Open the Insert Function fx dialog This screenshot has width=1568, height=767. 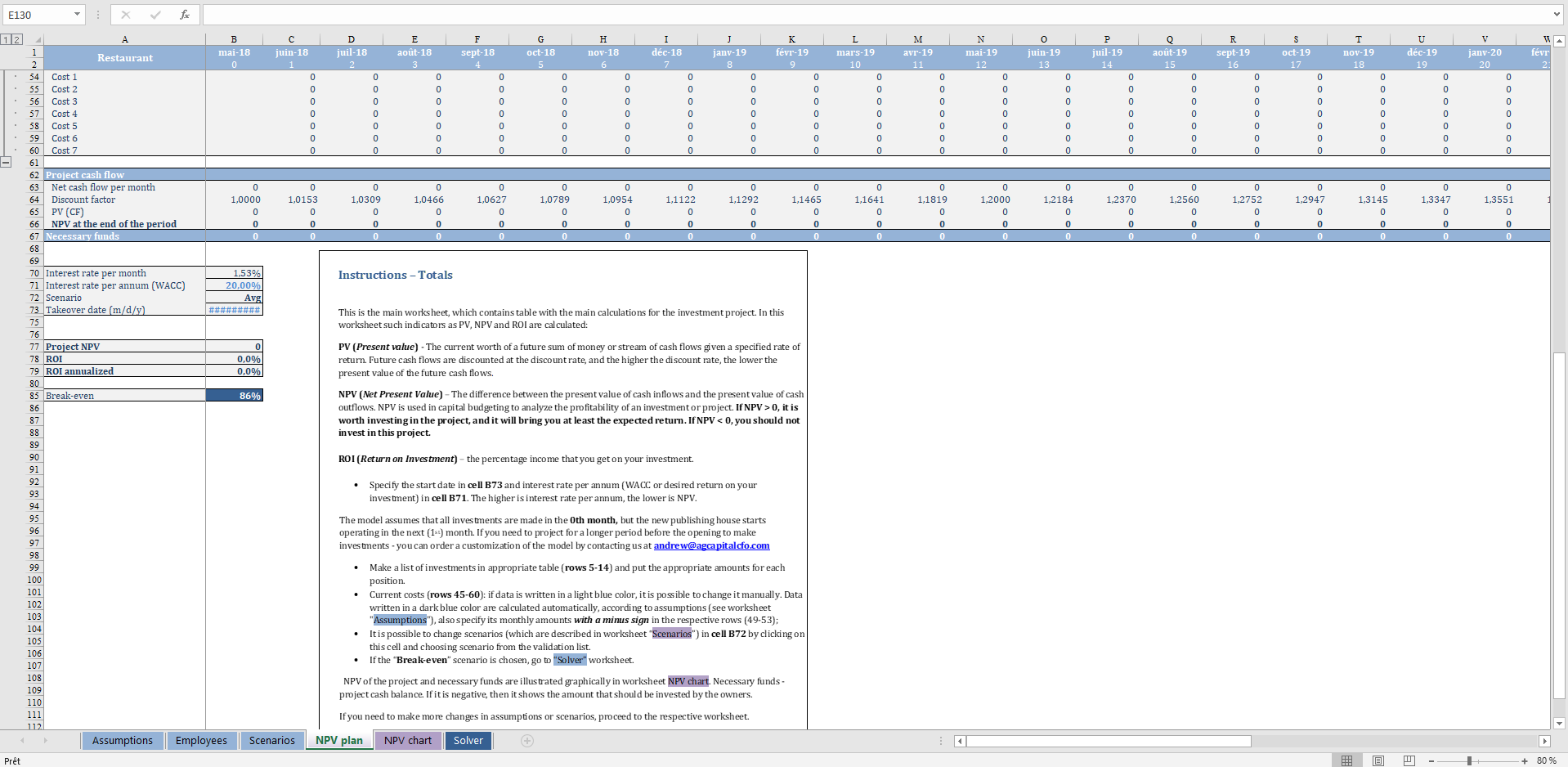(185, 15)
